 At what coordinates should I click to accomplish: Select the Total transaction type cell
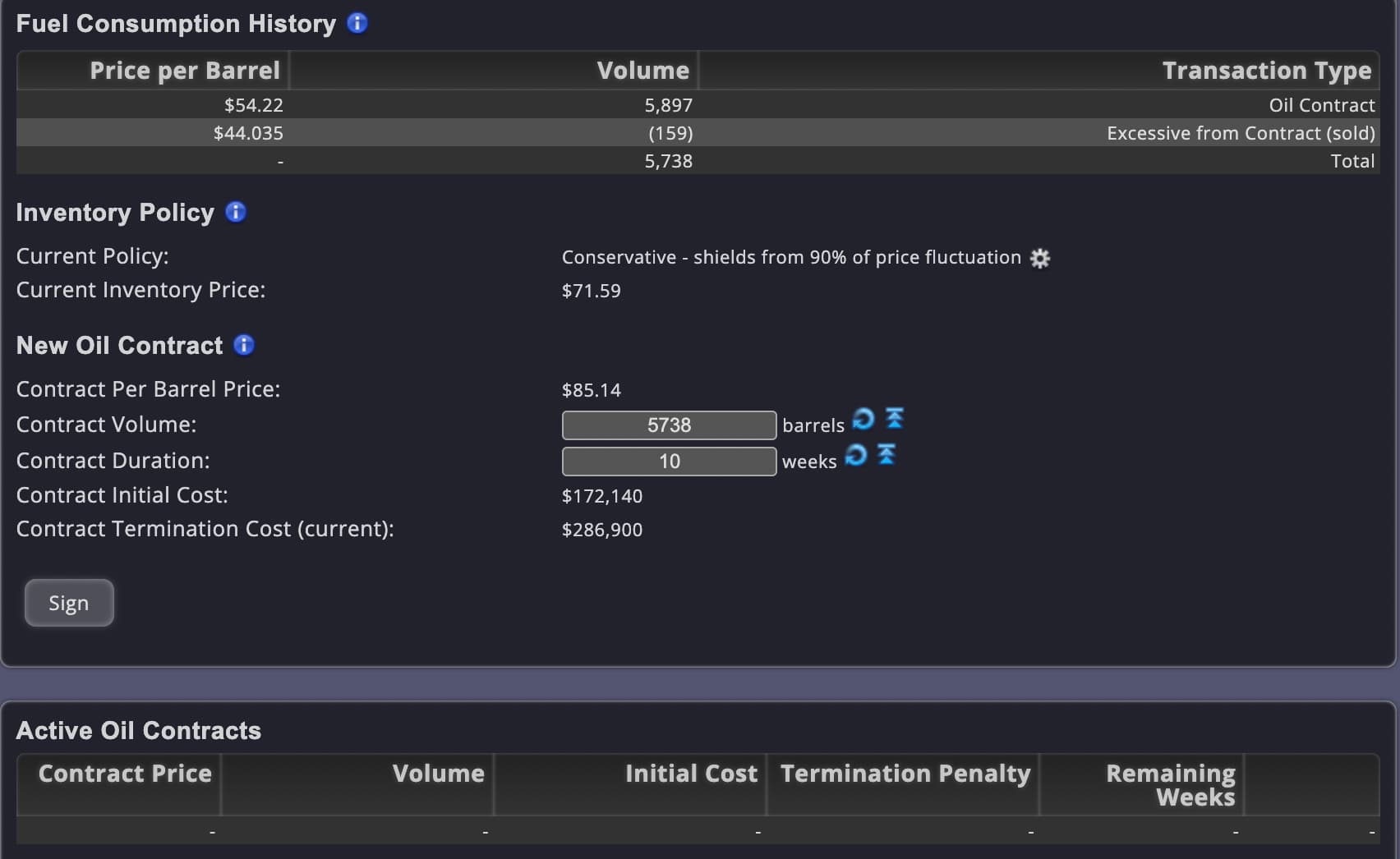click(1352, 161)
